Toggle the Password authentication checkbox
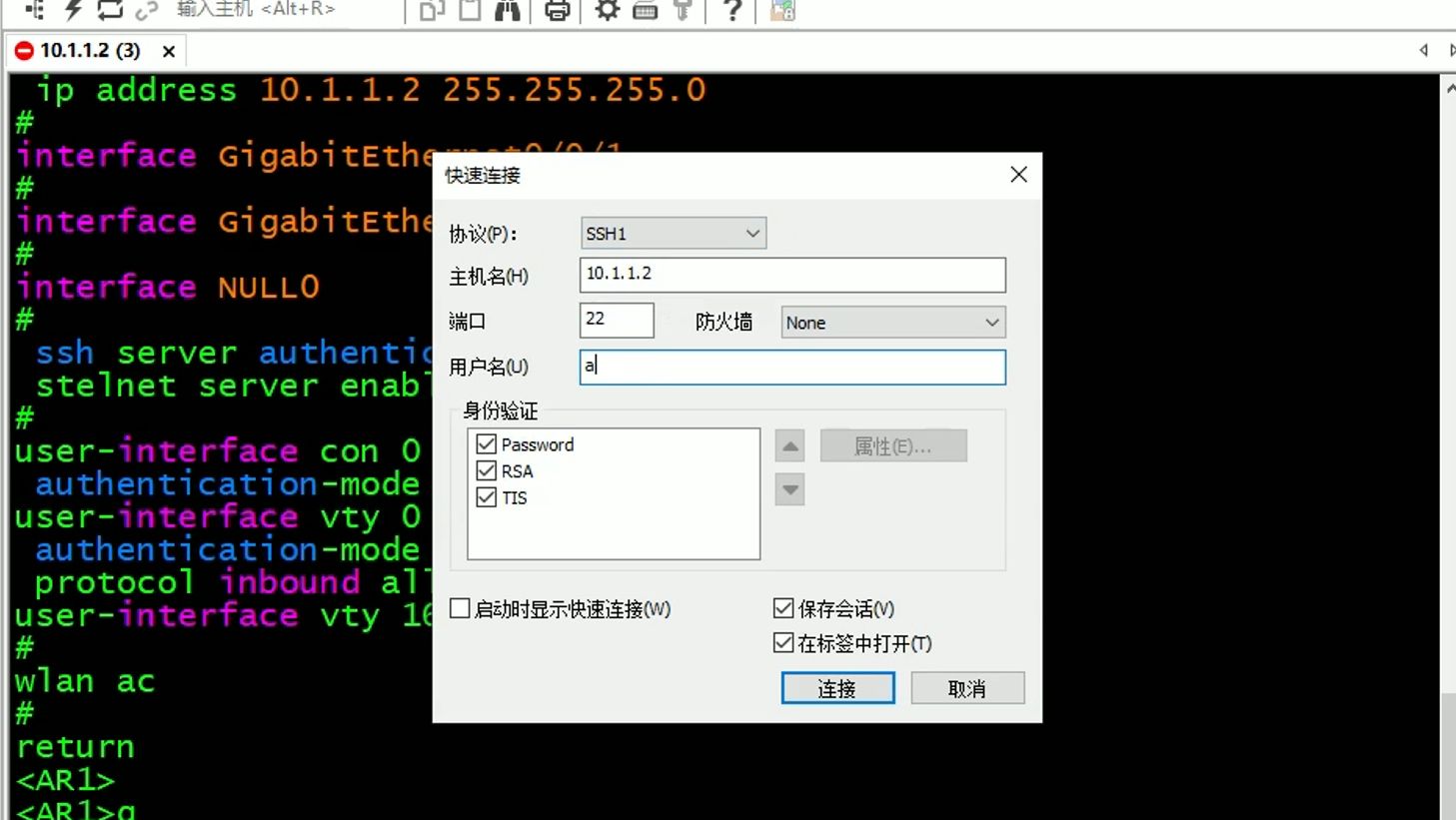 coord(487,444)
